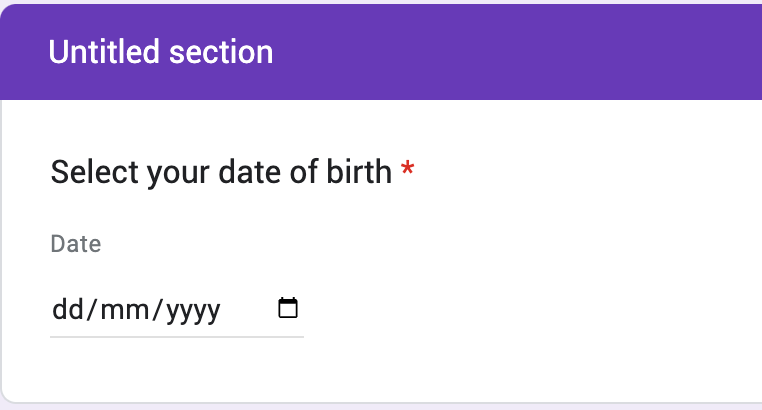
Task: Click empty space between yyyy and calendar icon
Action: pos(249,310)
